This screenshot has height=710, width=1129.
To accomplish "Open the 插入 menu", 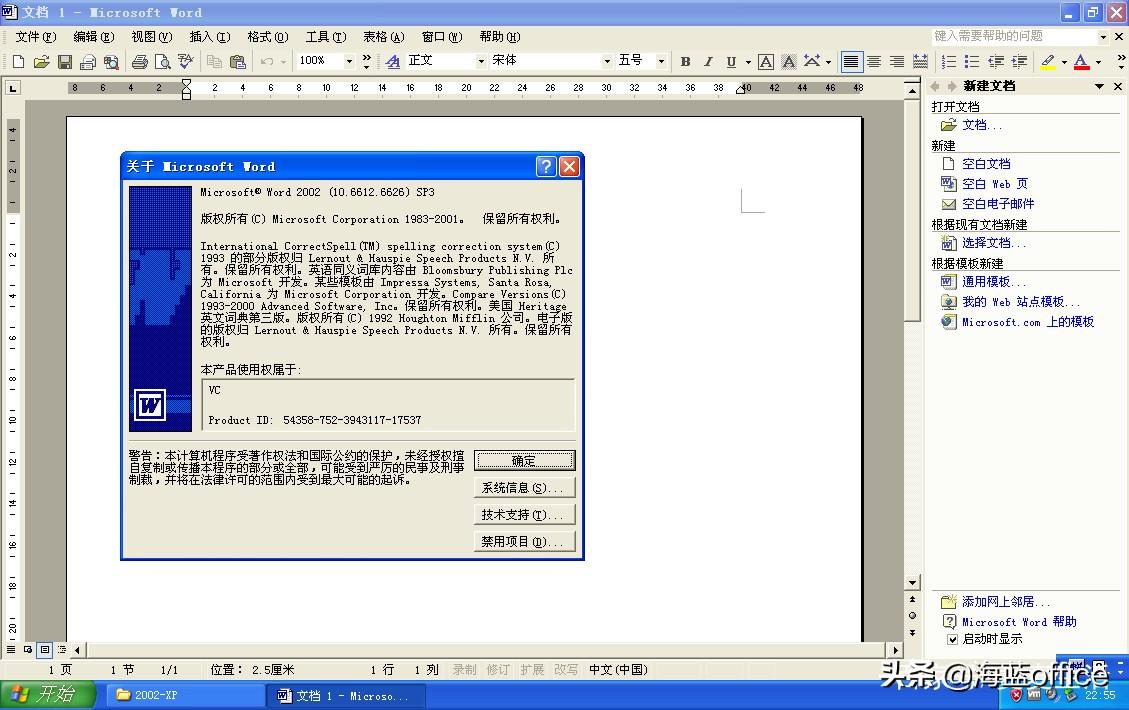I will 210,37.
